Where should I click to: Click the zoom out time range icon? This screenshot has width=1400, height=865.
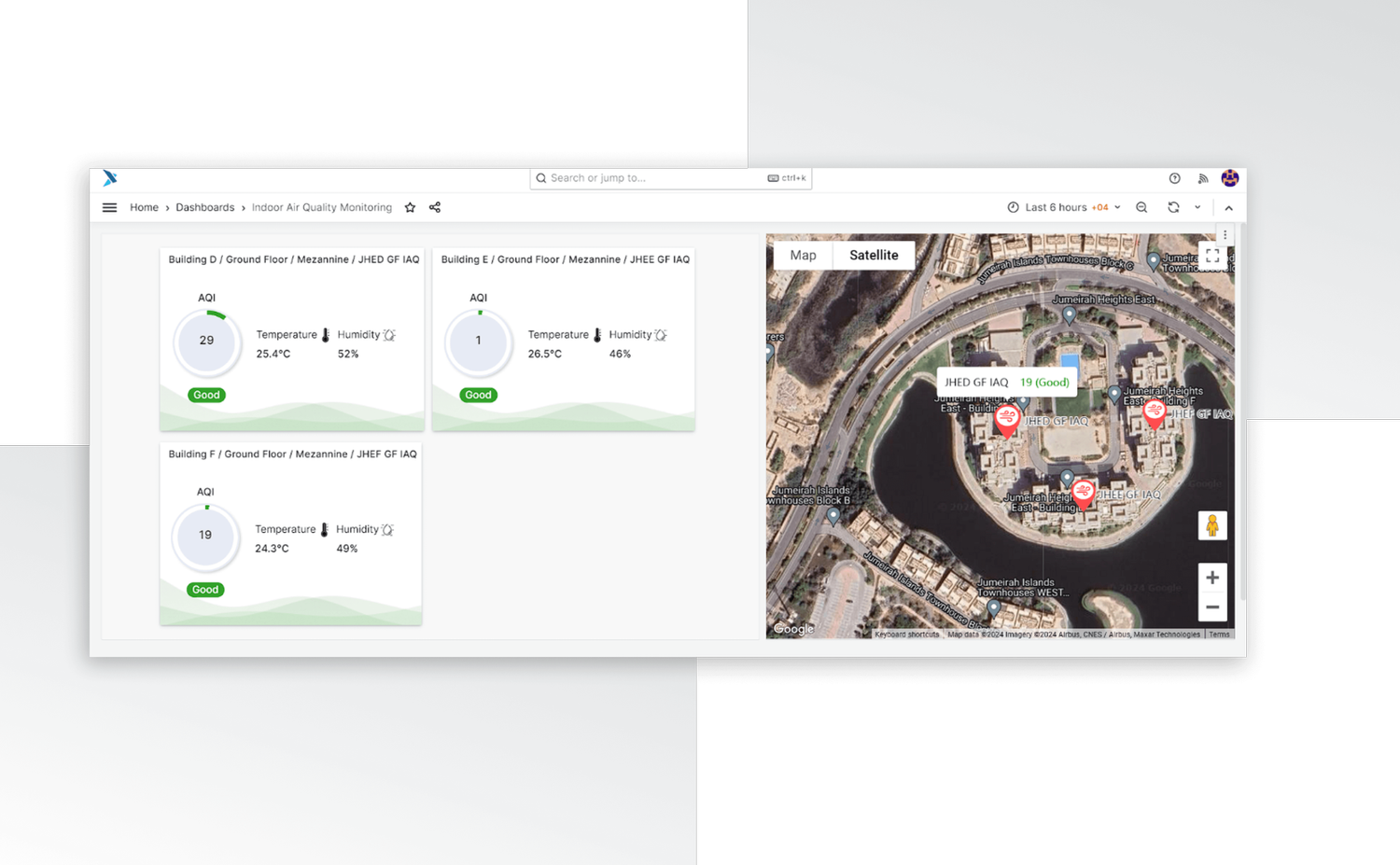pyautogui.click(x=1141, y=207)
